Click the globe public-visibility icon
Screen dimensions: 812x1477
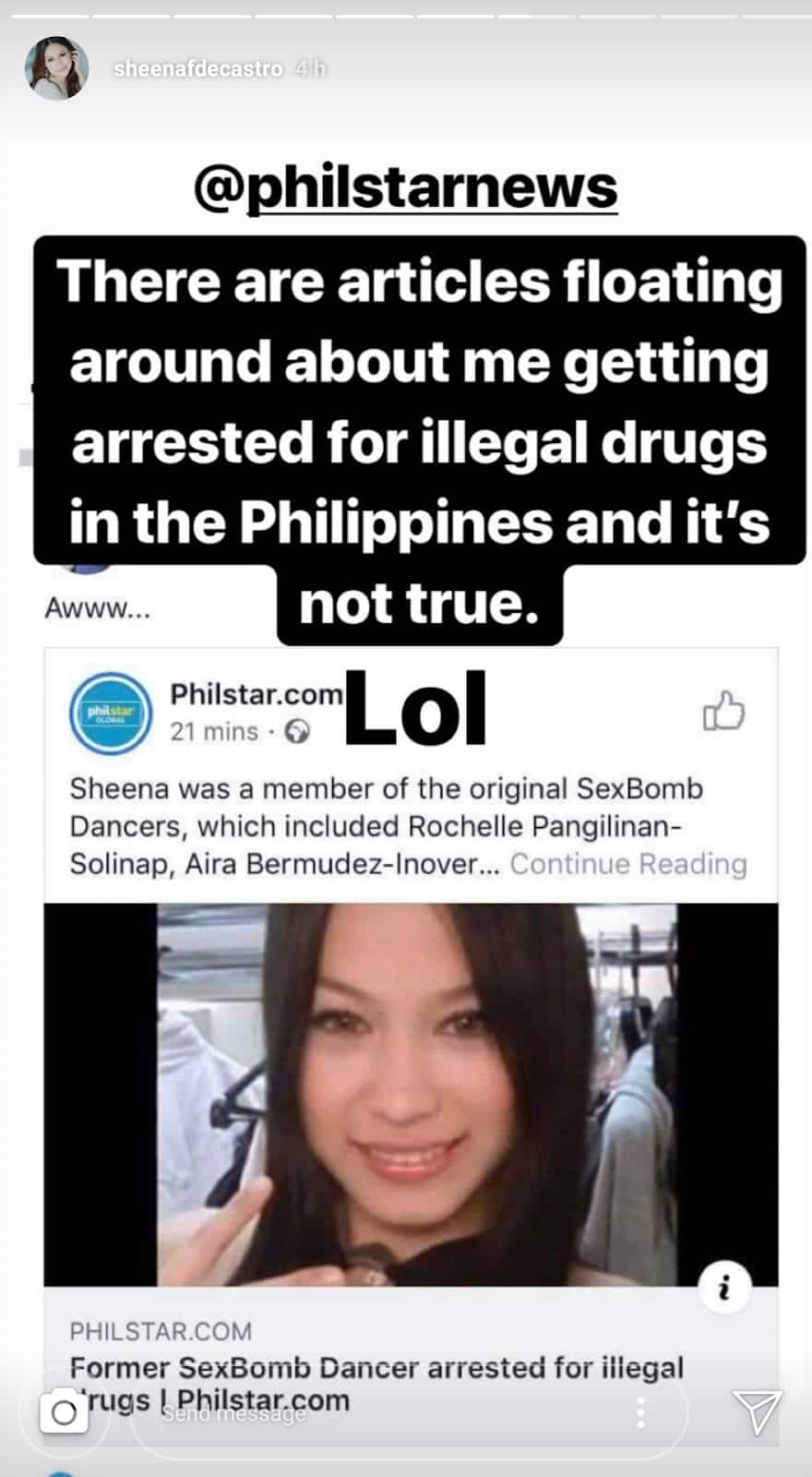point(297,732)
